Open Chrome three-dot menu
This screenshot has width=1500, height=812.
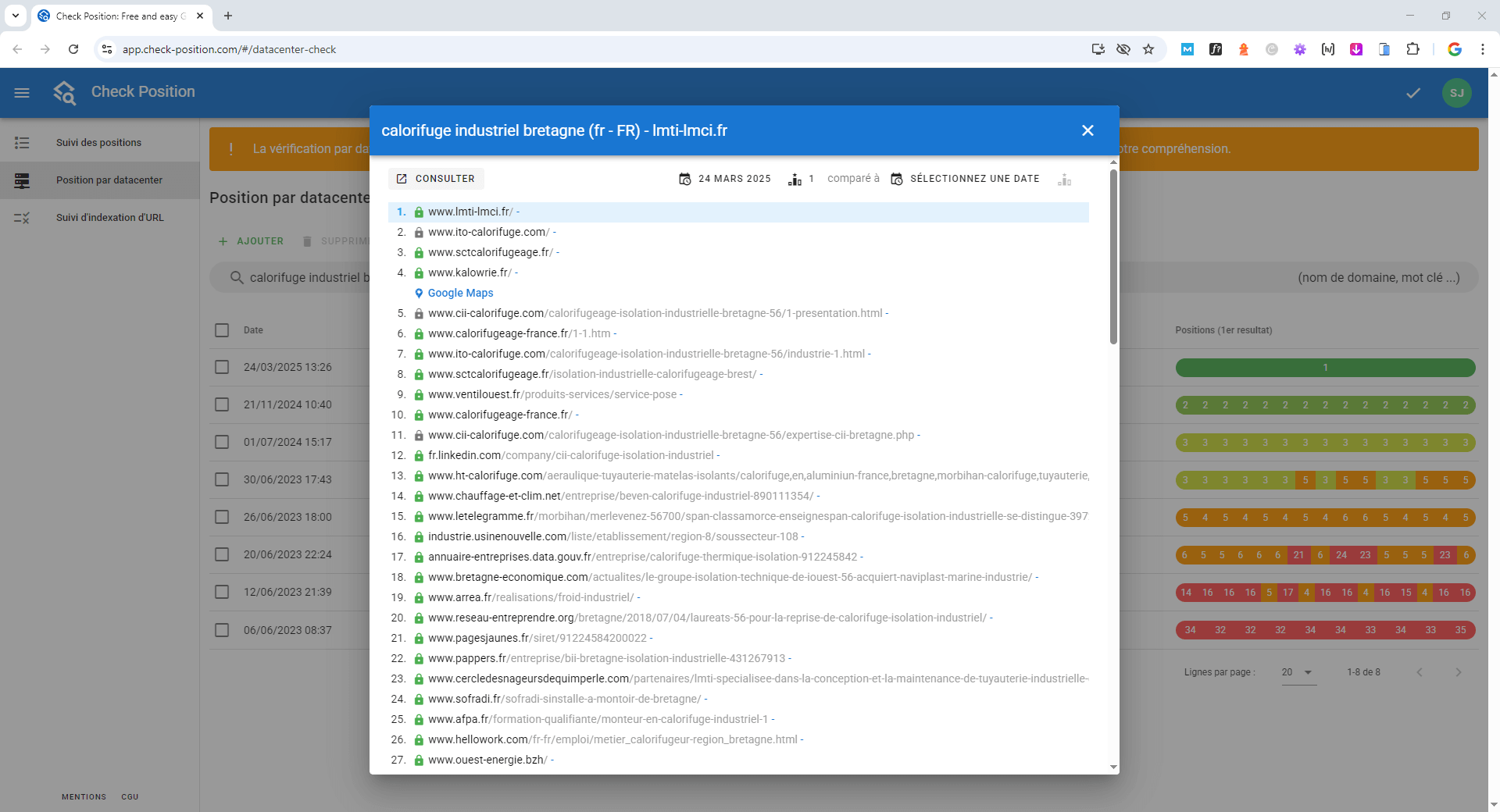(1482, 49)
